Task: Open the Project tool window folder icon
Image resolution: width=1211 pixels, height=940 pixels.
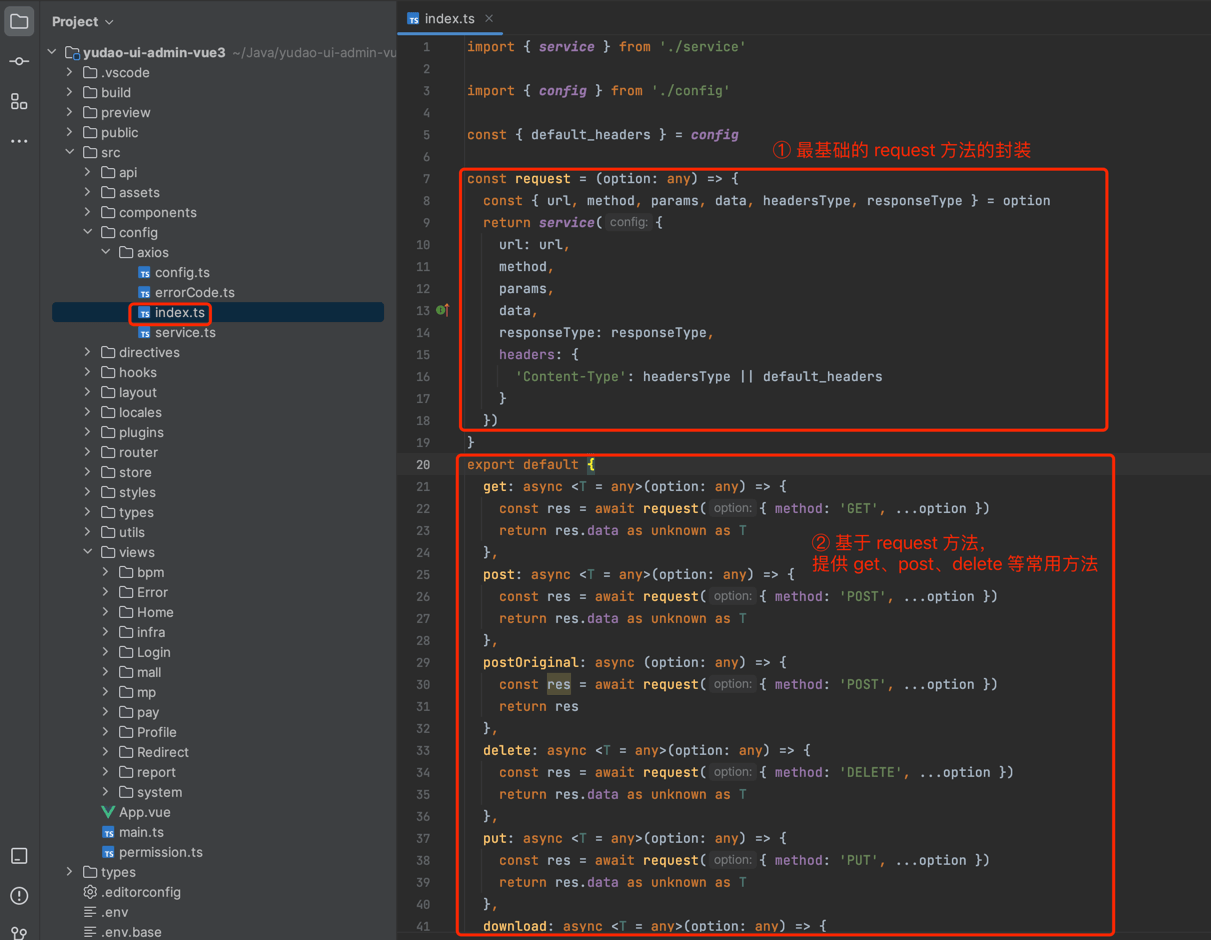Action: coord(19,21)
